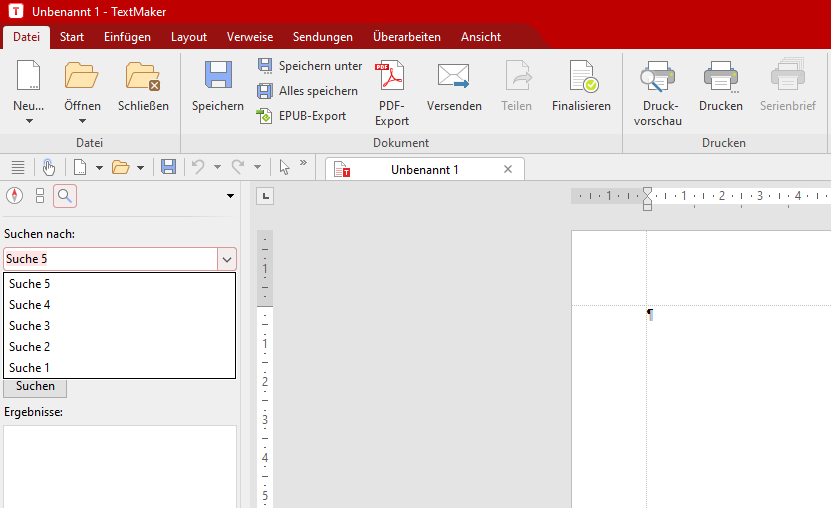Pick Suche 3 from the search history
831x508 pixels.
click(119, 326)
